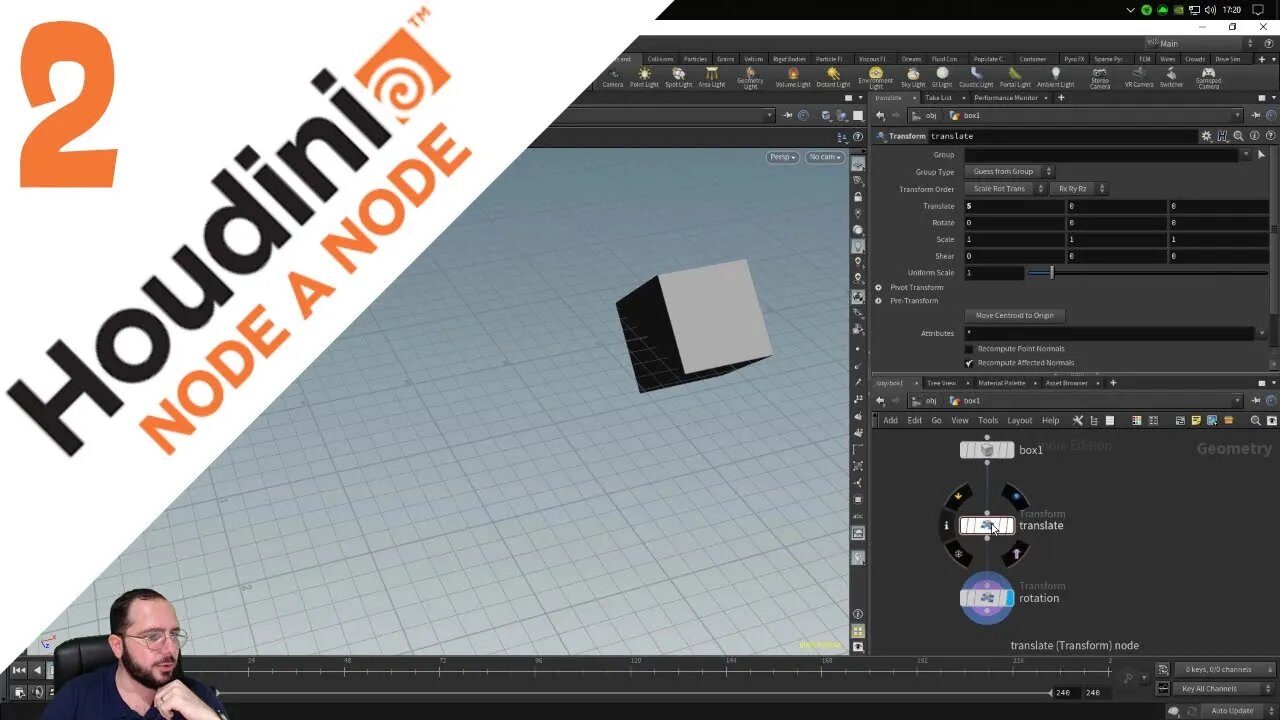Screen dimensions: 1280x720
Task: Click the parameter pane search icon
Action: (x=1238, y=136)
